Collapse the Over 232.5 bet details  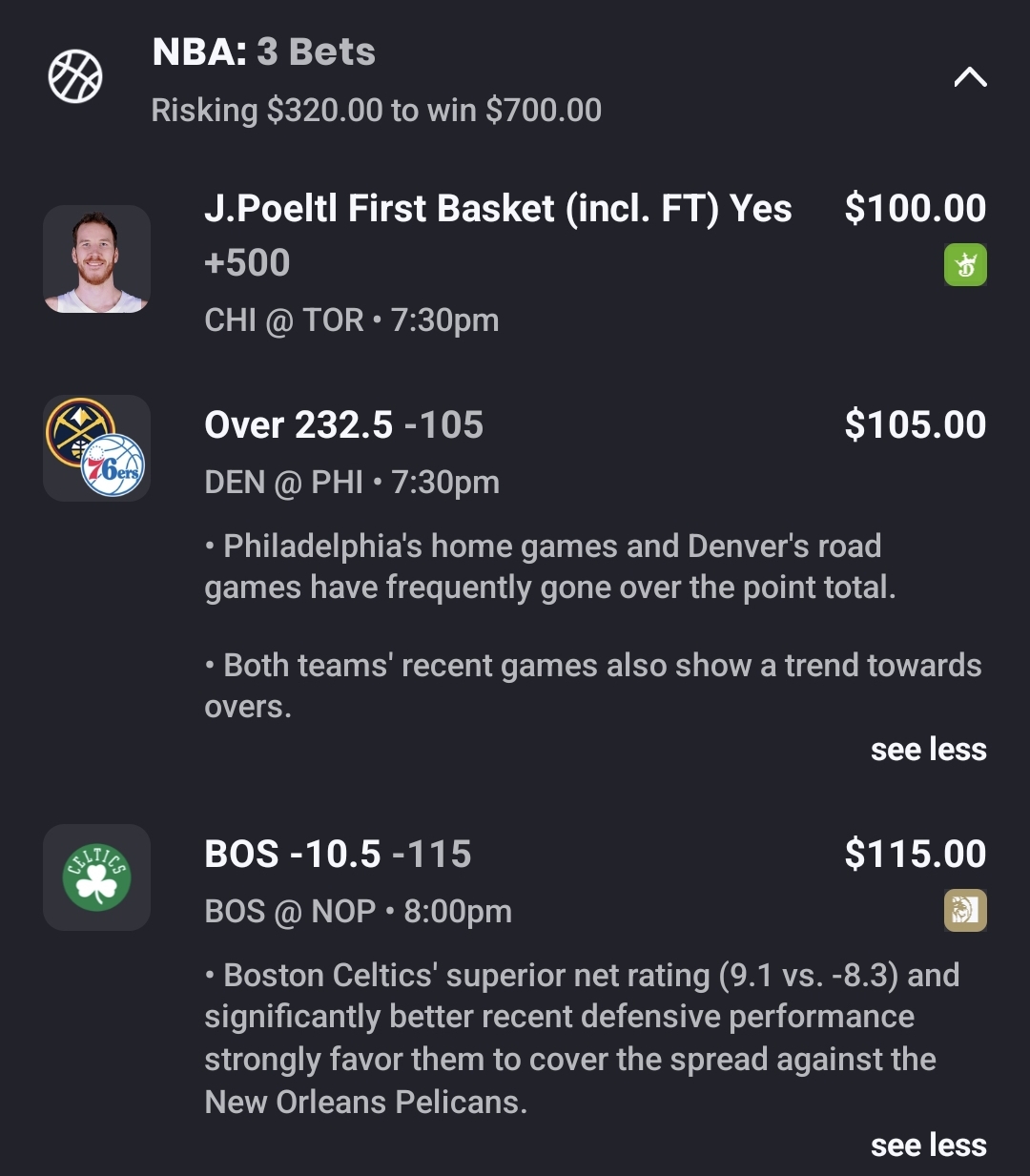coord(928,750)
